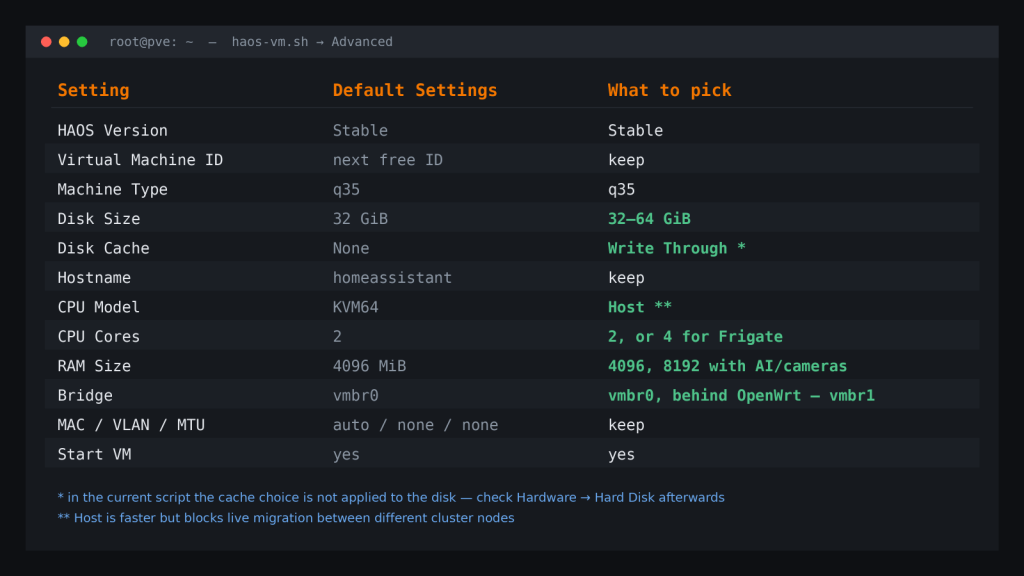The width and height of the screenshot is (1024, 576).
Task: Click the white 'Stable' pick for HAOS Version
Action: [635, 131]
